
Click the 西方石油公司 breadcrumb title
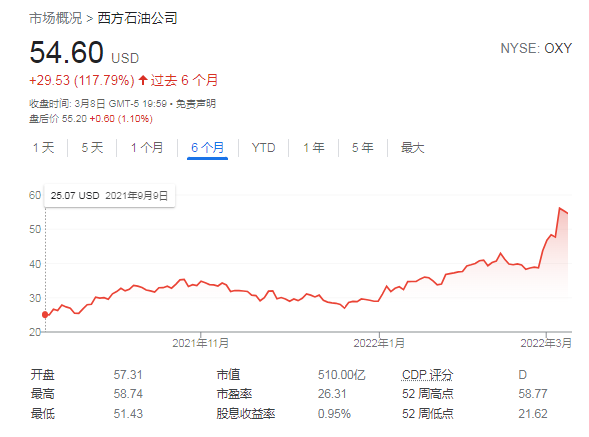(137, 18)
